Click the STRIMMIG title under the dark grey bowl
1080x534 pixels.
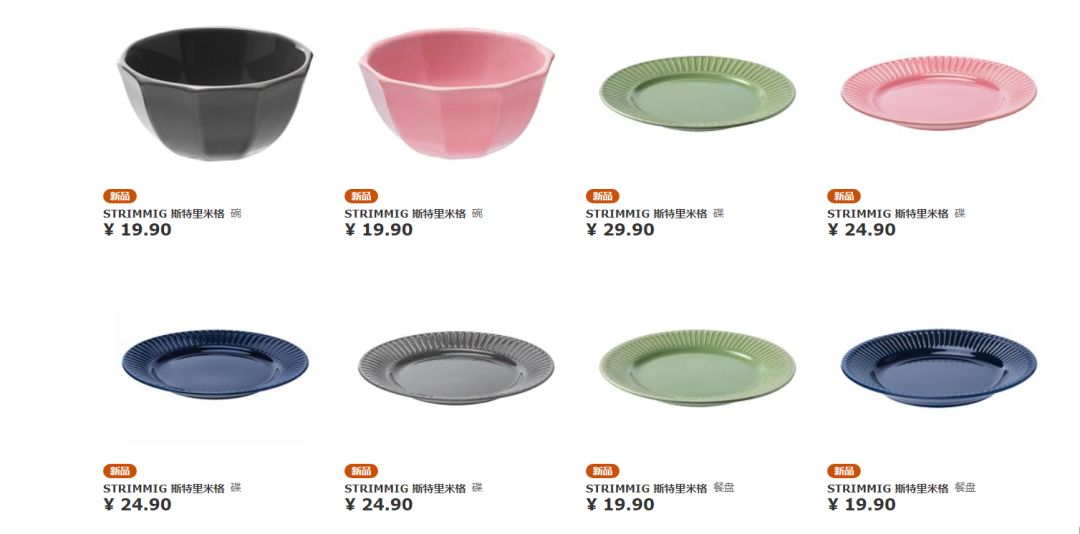pos(172,214)
